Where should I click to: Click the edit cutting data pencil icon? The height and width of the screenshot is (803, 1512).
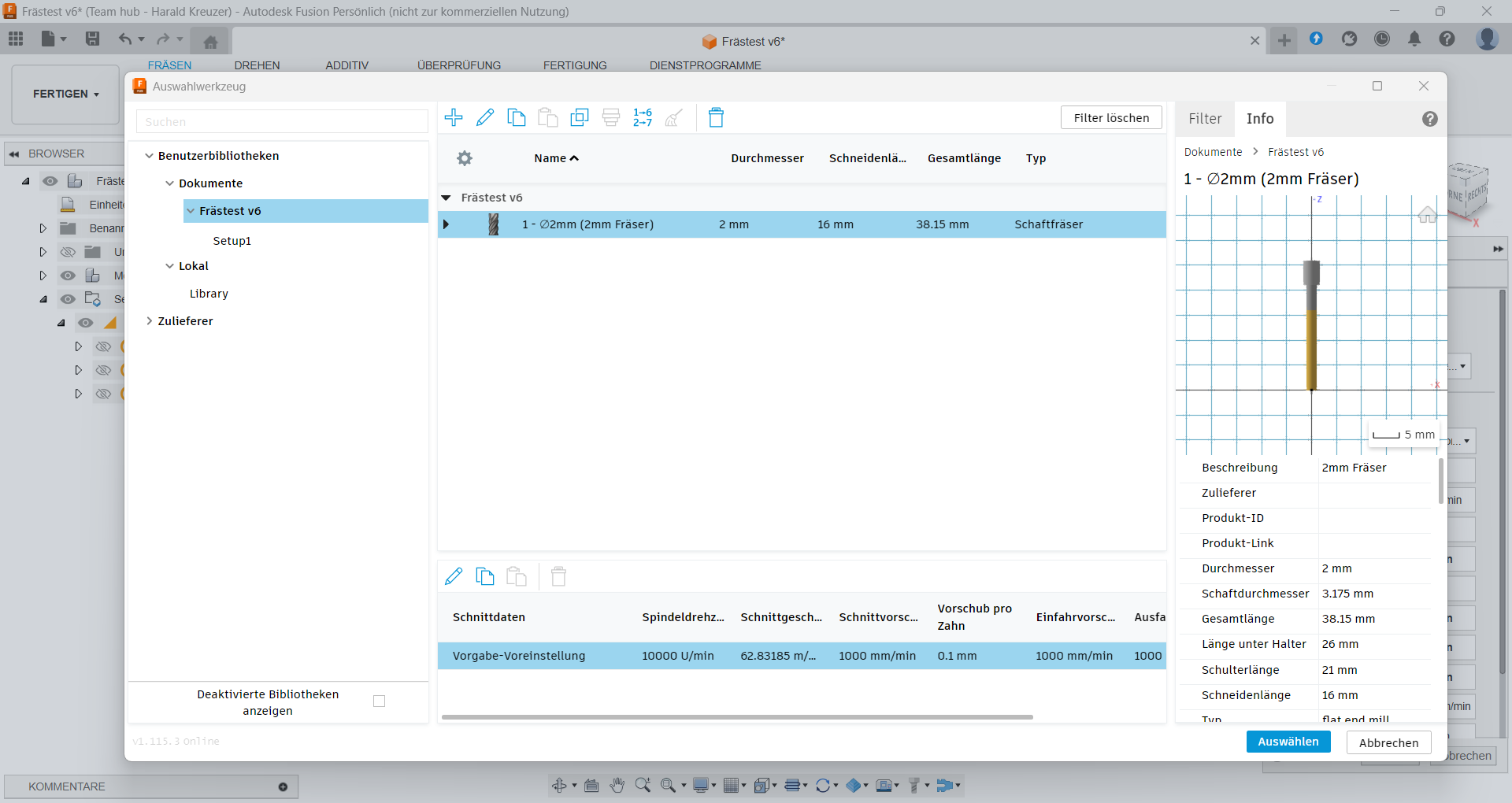tap(454, 577)
